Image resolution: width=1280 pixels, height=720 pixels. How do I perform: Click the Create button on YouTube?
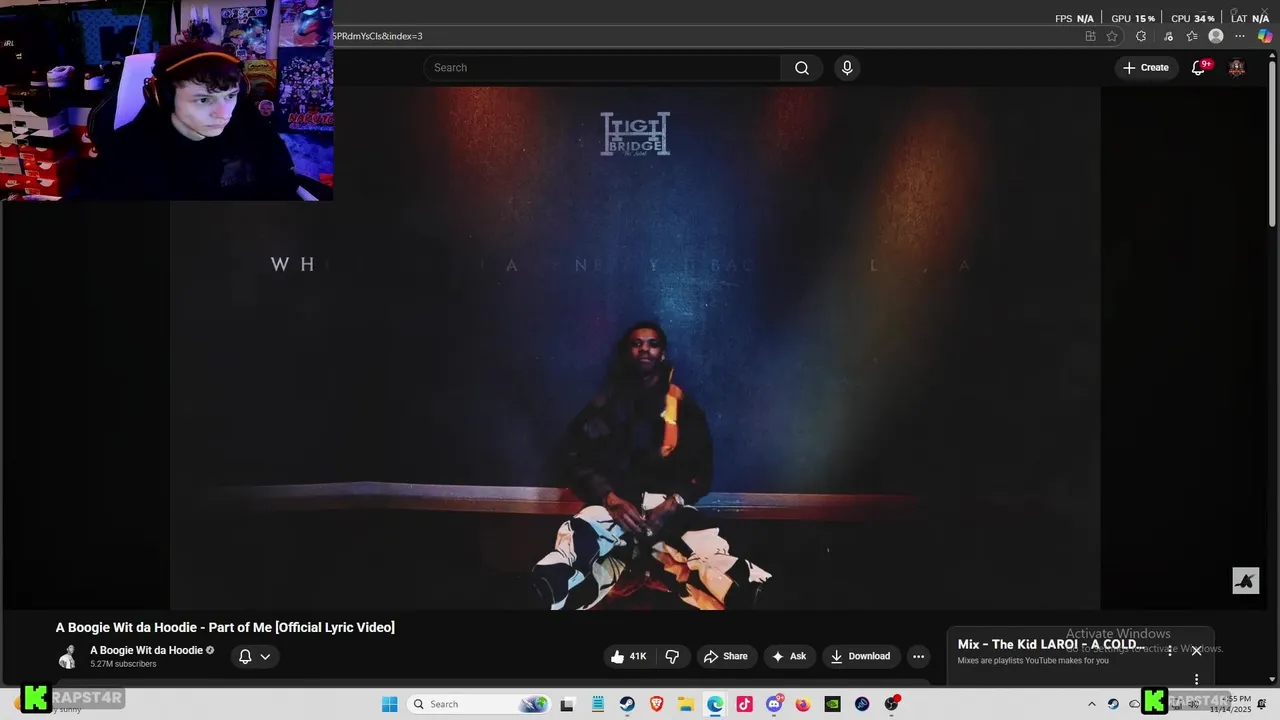(x=1146, y=68)
